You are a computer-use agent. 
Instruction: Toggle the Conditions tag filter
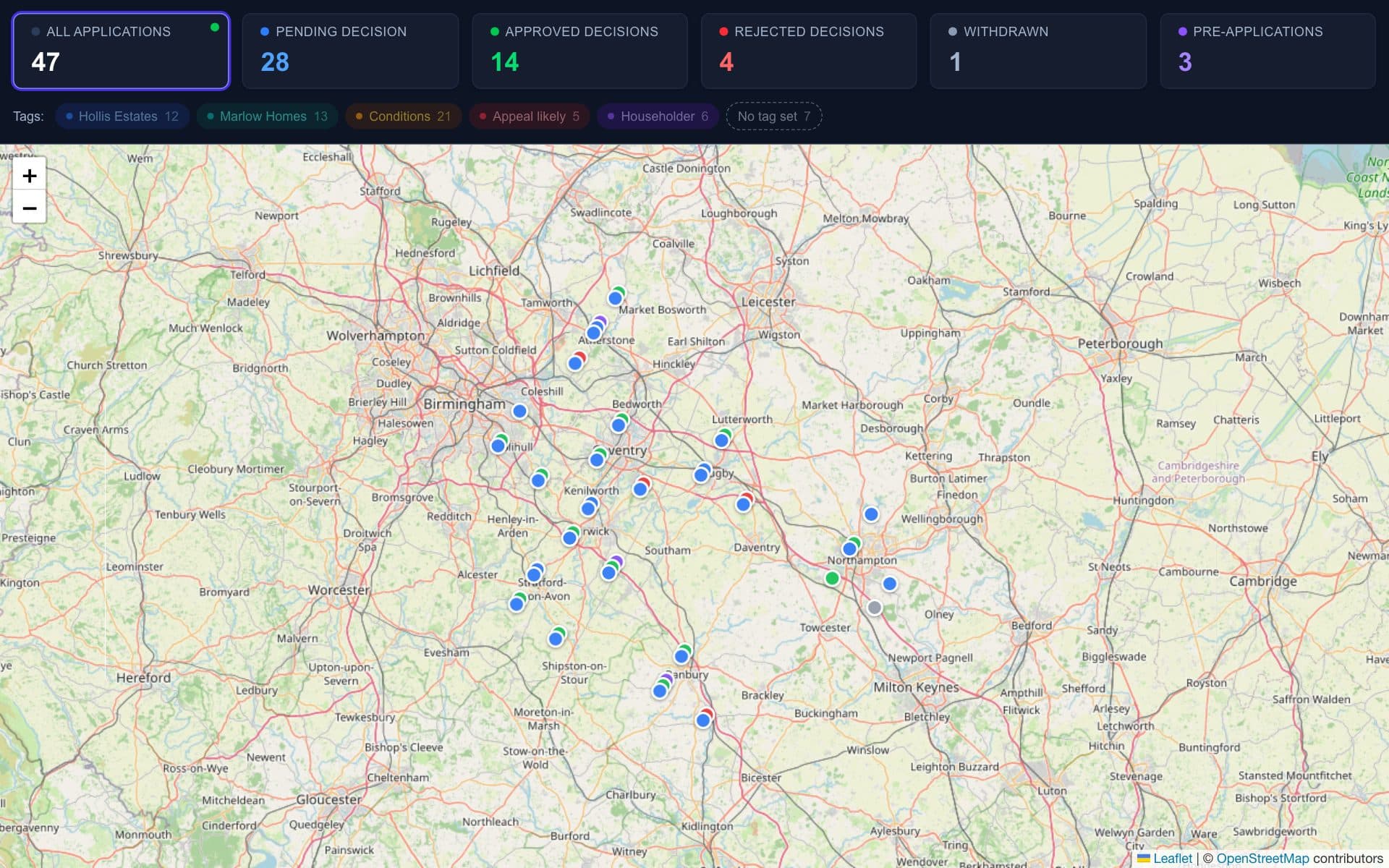point(403,116)
